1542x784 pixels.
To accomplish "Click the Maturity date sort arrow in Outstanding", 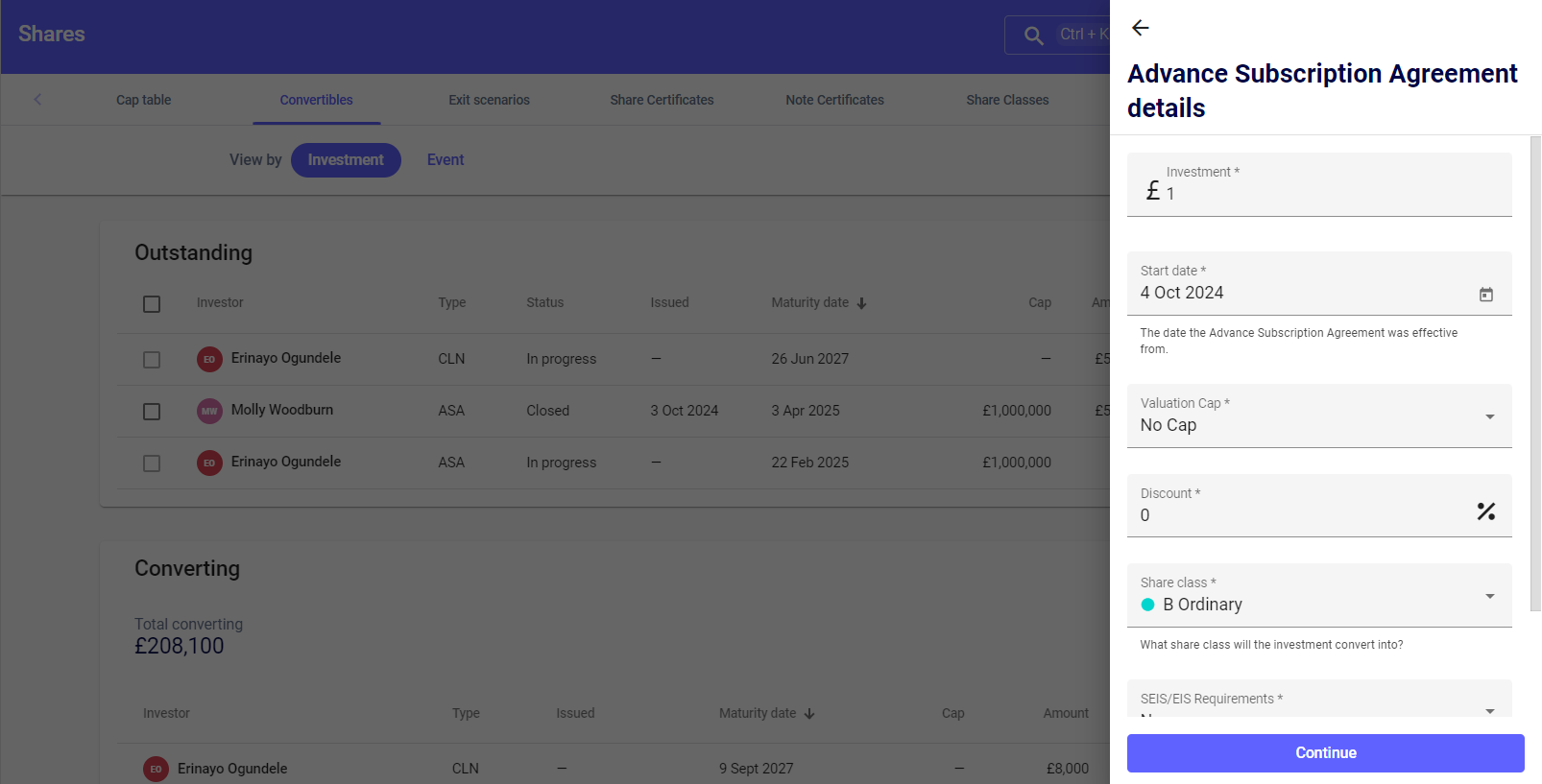I will (x=861, y=303).
